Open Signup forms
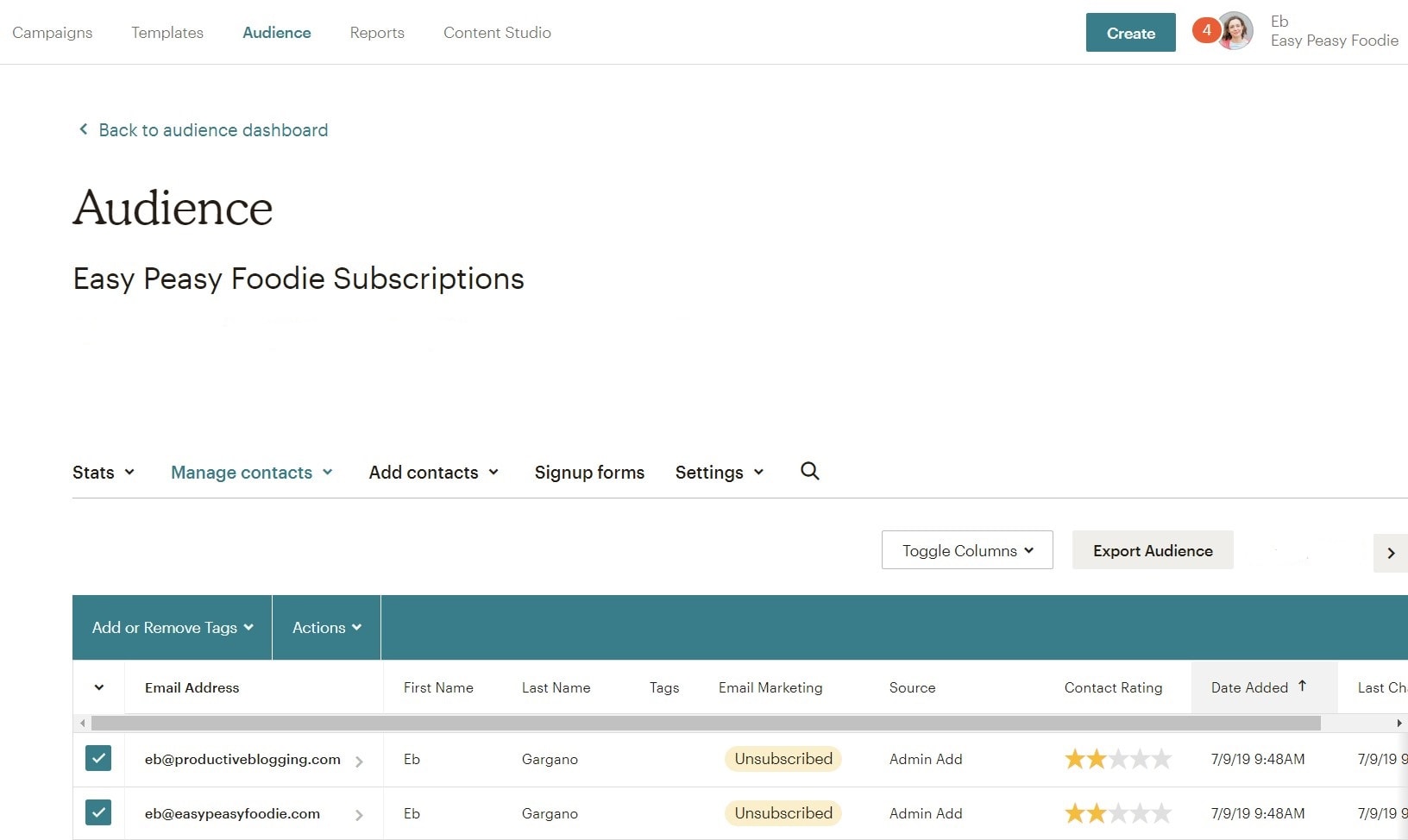The width and height of the screenshot is (1408, 840). pos(589,473)
